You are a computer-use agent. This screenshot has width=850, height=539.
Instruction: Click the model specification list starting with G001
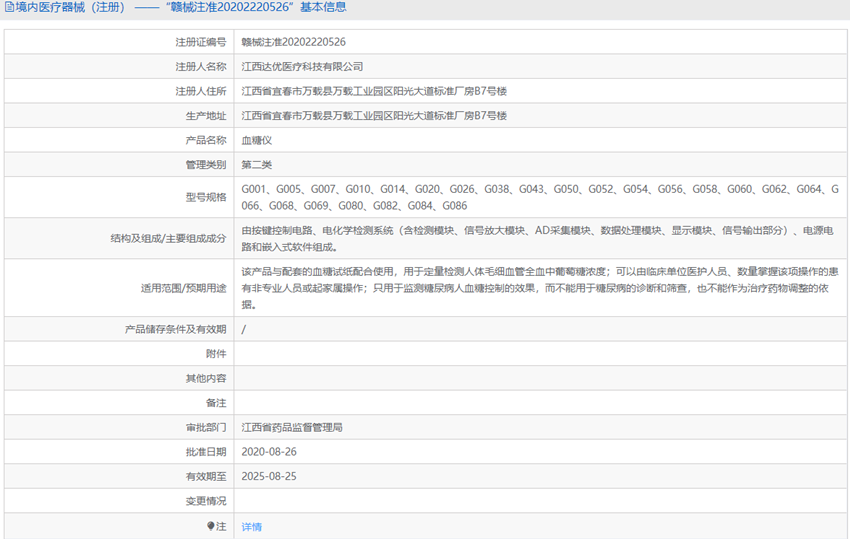[x=539, y=197]
